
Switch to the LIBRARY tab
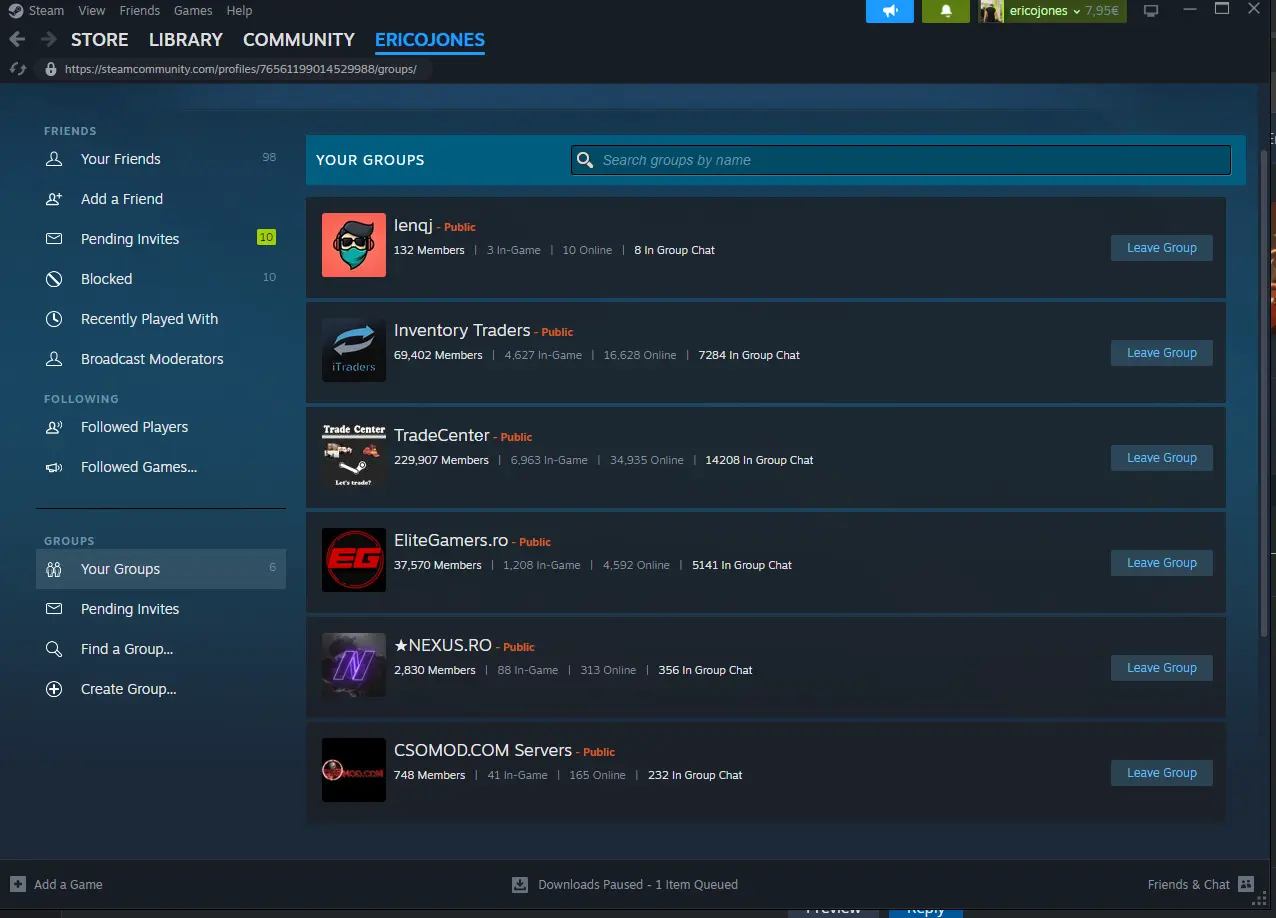tap(186, 40)
